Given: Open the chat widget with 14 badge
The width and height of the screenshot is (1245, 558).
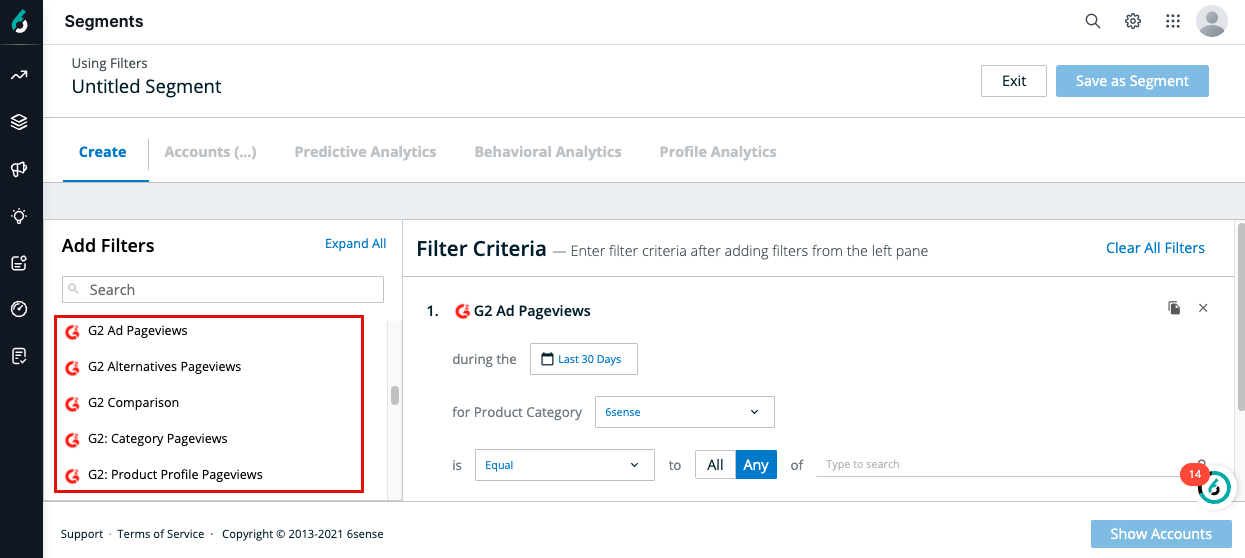Looking at the screenshot, I should (x=1214, y=487).
